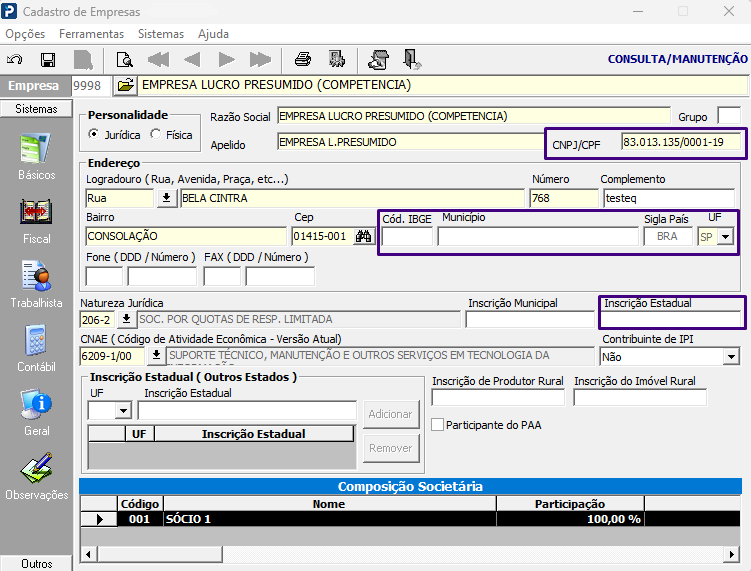Viewport: 751px width, 571px height.
Task: Open the Sistemas menu
Action: click(161, 34)
